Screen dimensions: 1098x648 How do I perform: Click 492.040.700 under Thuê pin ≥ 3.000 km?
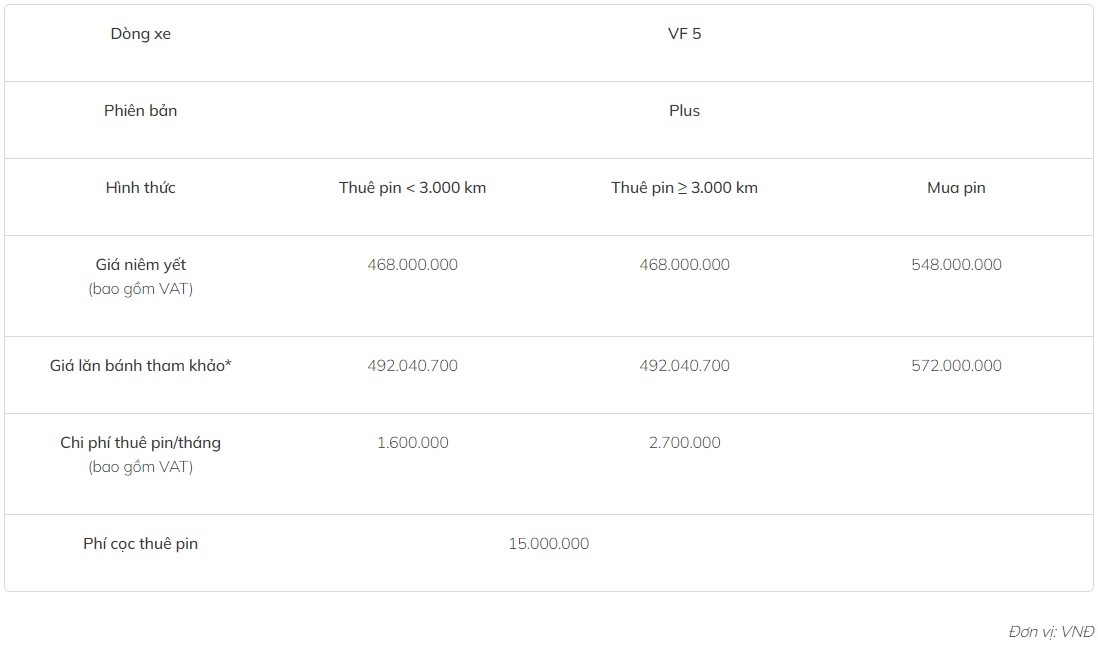tap(684, 366)
